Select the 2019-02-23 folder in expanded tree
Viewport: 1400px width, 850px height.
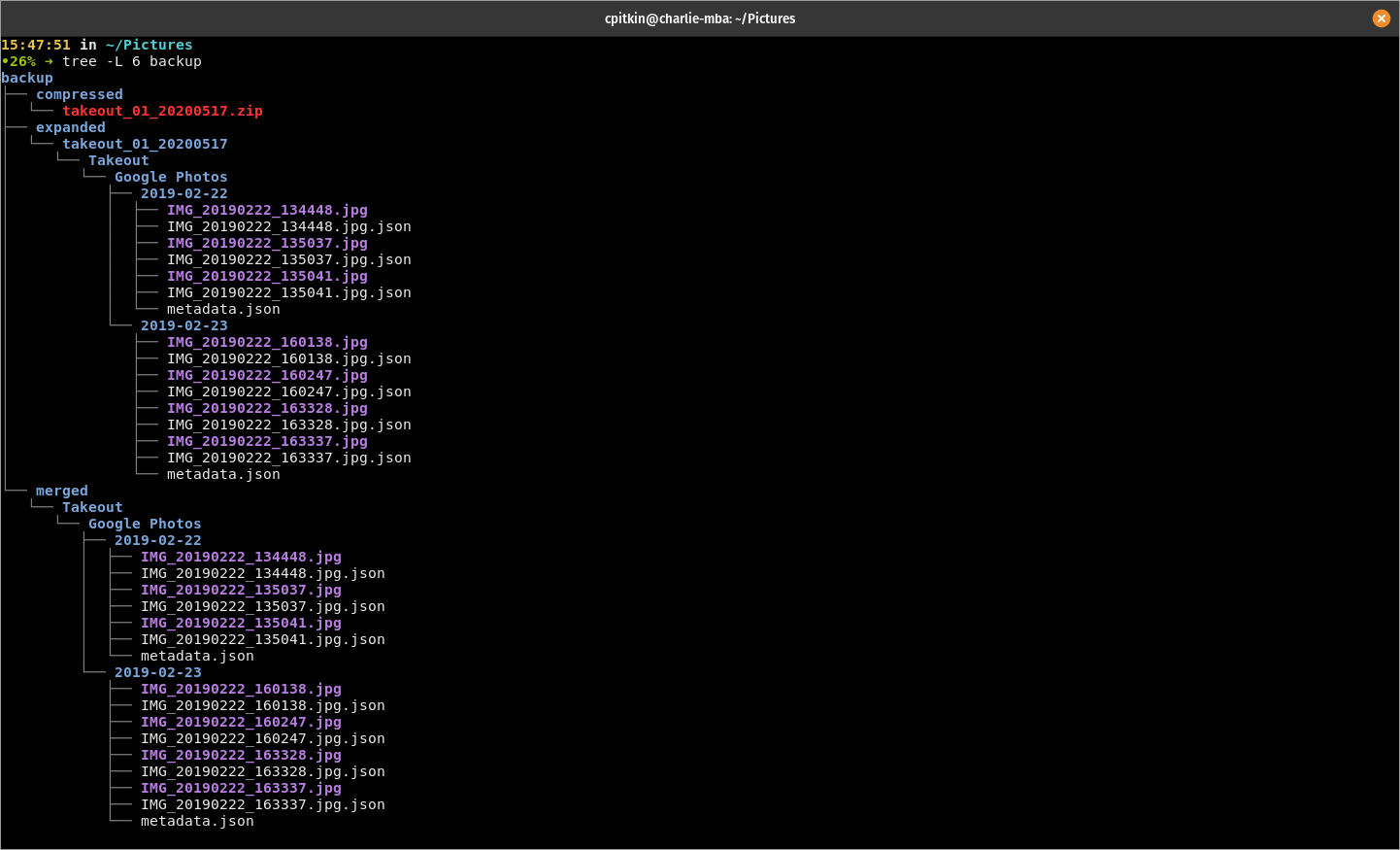[184, 325]
